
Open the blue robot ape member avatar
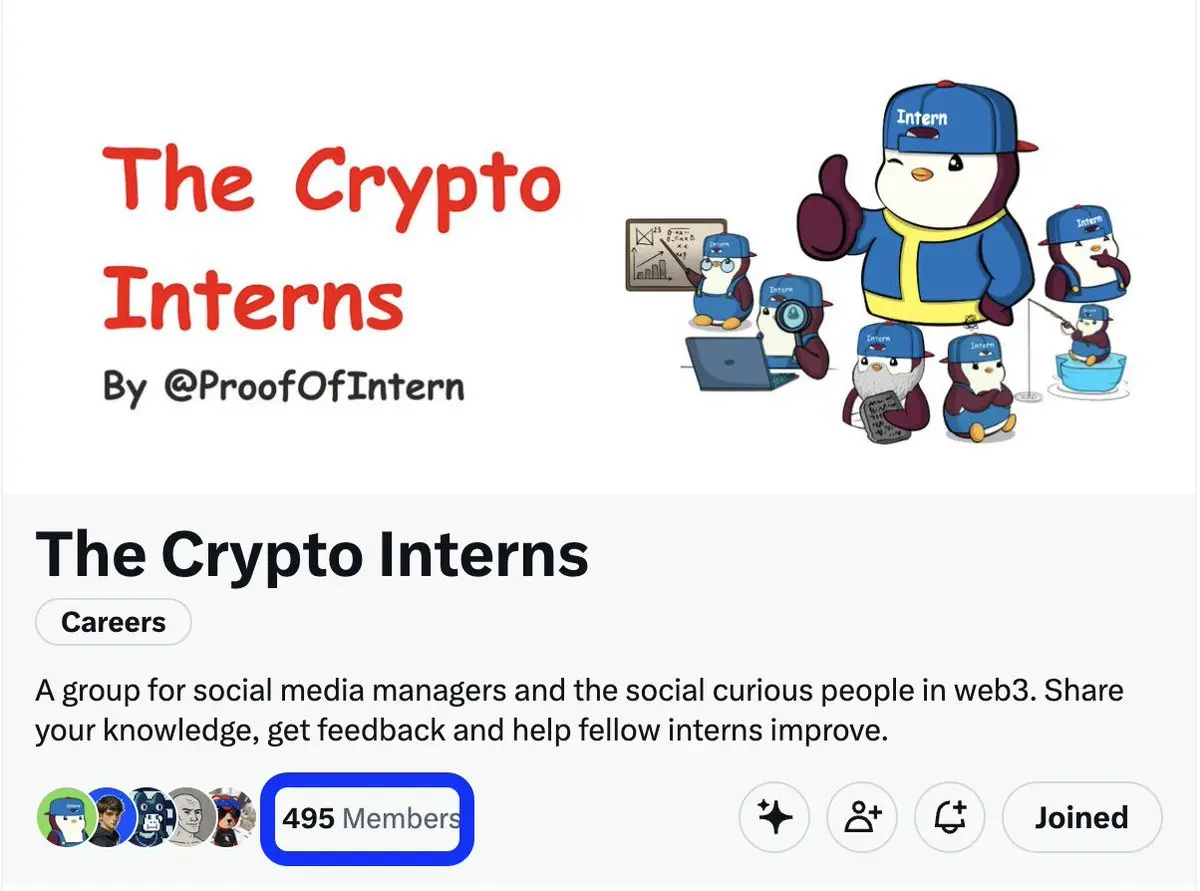click(149, 817)
